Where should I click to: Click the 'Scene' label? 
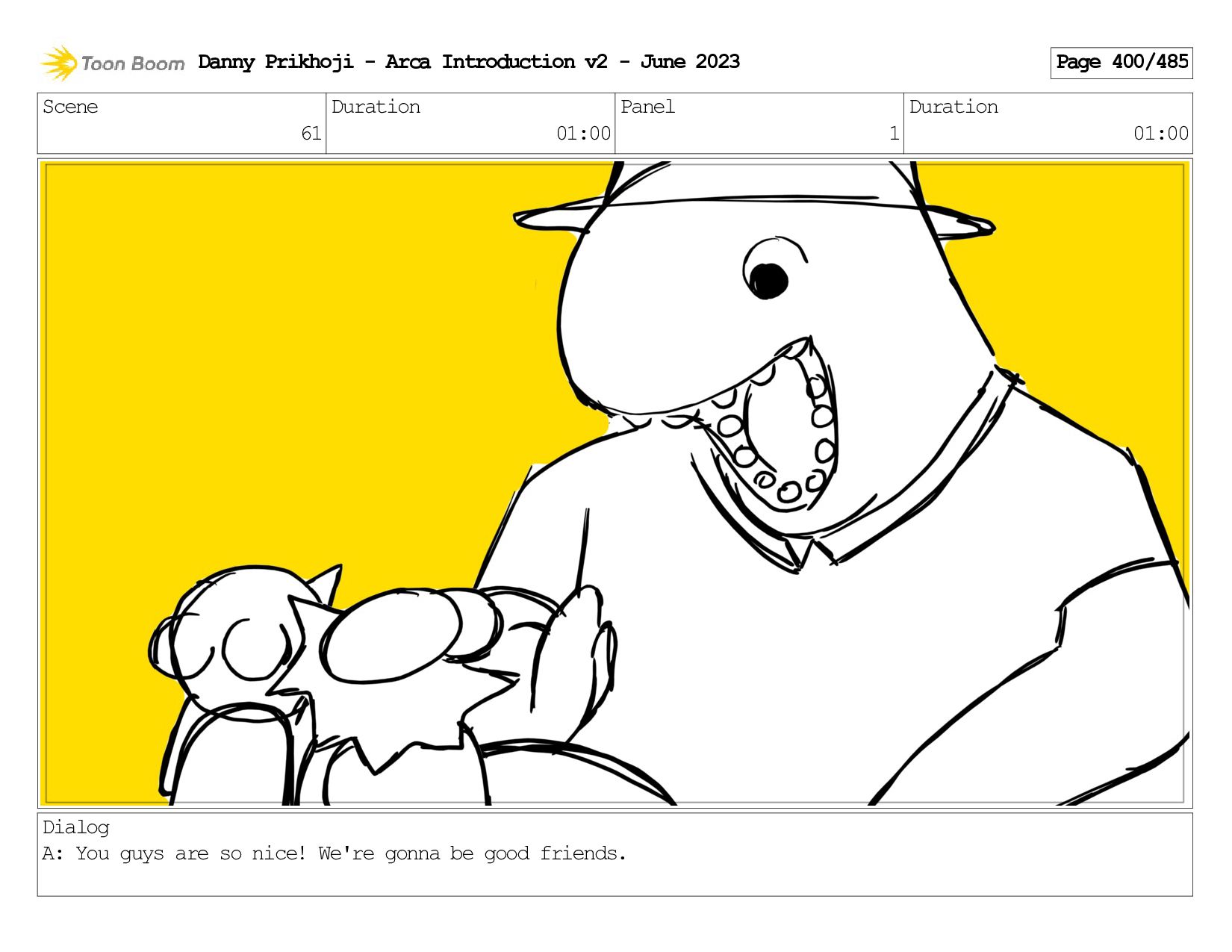tap(70, 107)
